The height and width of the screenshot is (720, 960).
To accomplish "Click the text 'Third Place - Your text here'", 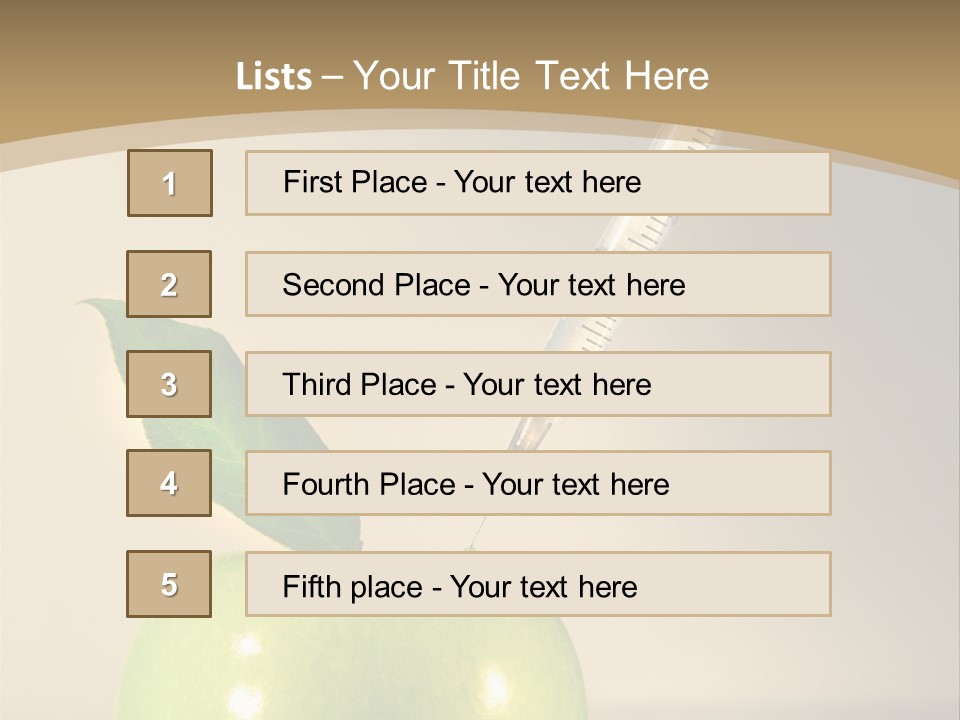I will coord(467,384).
